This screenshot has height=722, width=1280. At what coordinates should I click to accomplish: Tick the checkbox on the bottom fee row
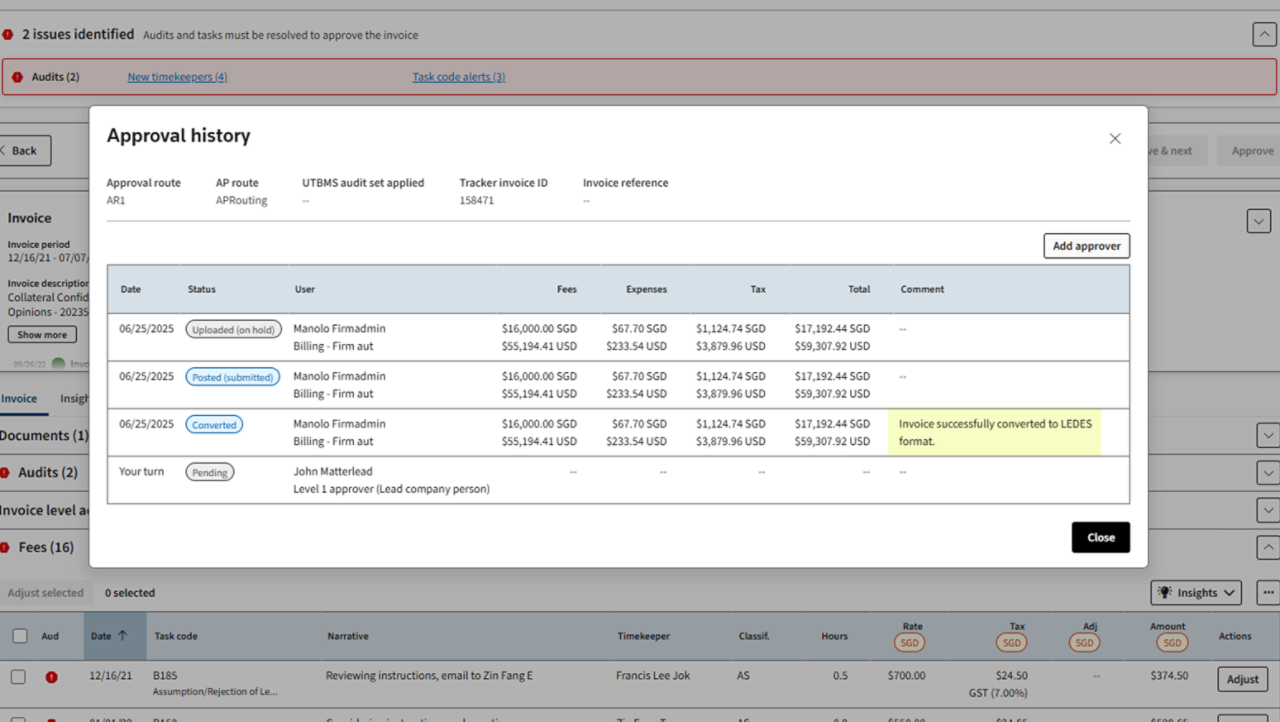18,716
